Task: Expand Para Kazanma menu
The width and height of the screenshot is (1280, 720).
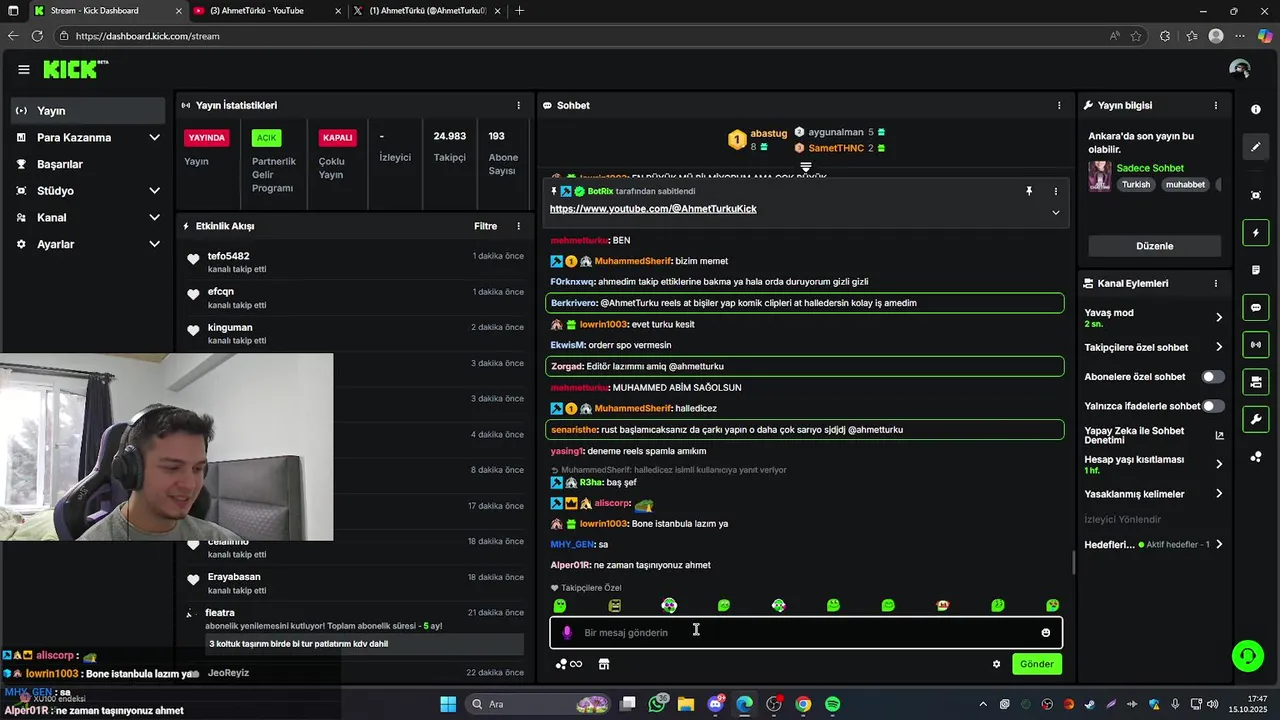Action: pyautogui.click(x=154, y=137)
